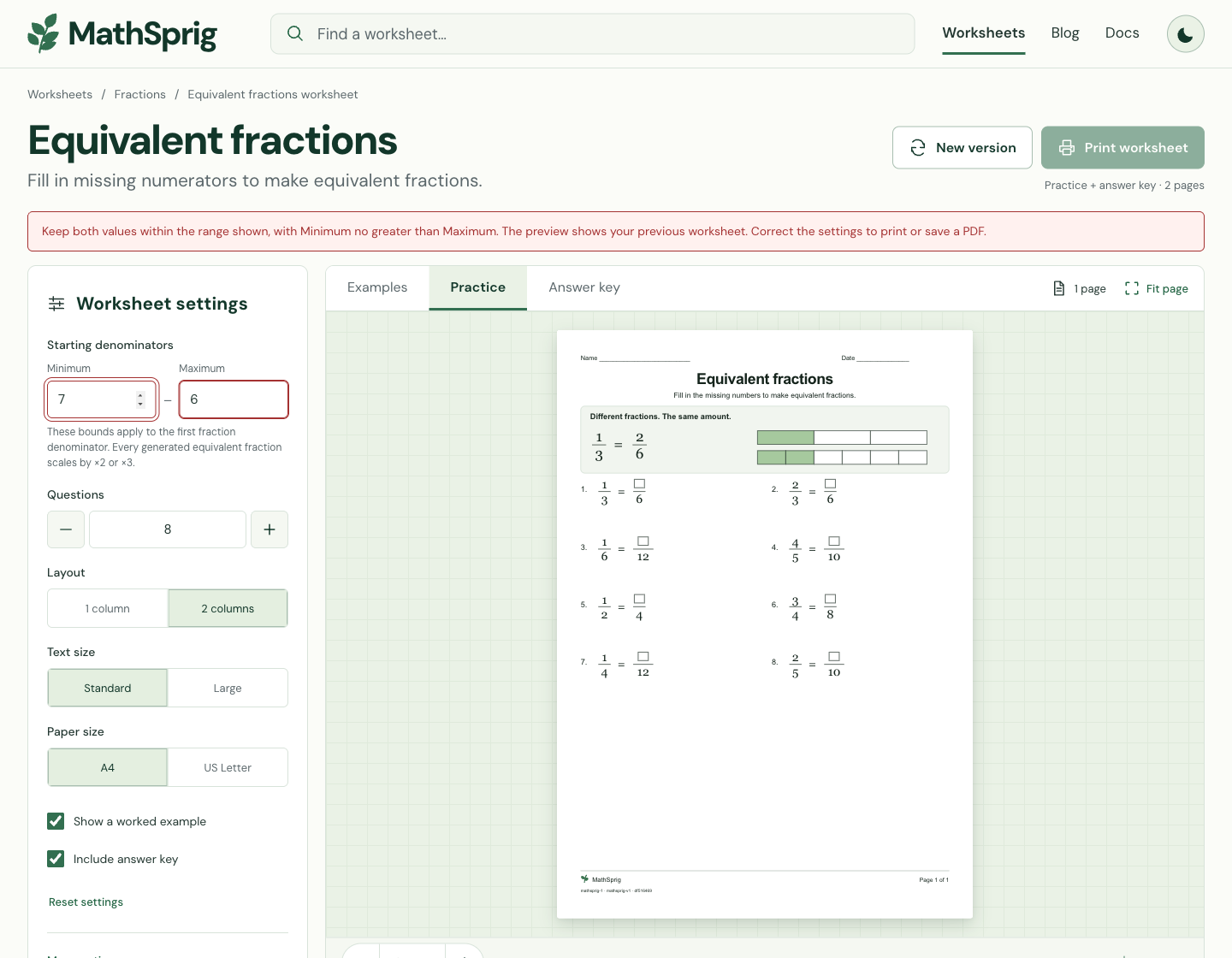Open the Worksheets nav item
Viewport: 1232px width, 958px height.
(x=984, y=33)
